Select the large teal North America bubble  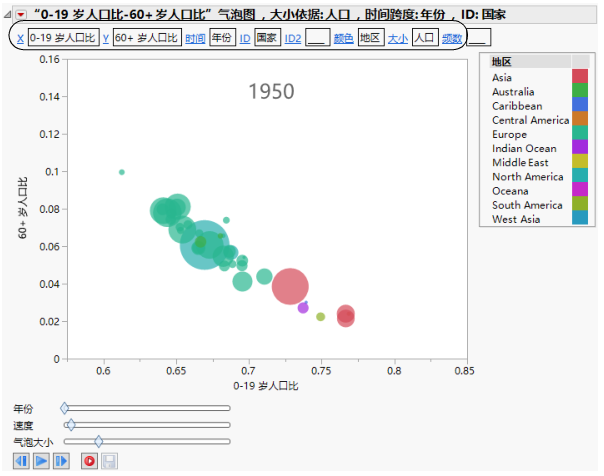[x=205, y=245]
